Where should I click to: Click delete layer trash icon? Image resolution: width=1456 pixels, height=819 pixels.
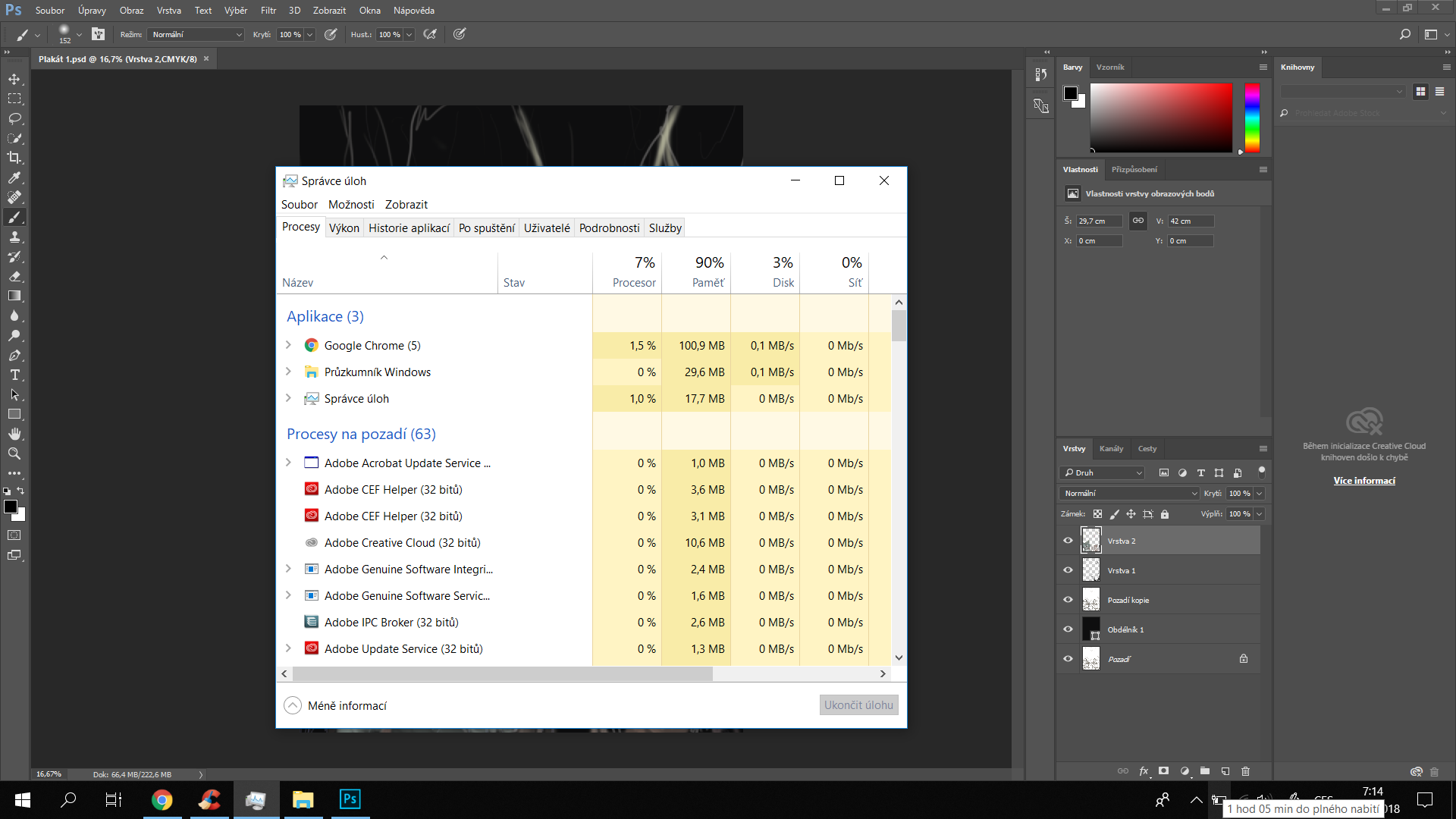pyautogui.click(x=1245, y=771)
